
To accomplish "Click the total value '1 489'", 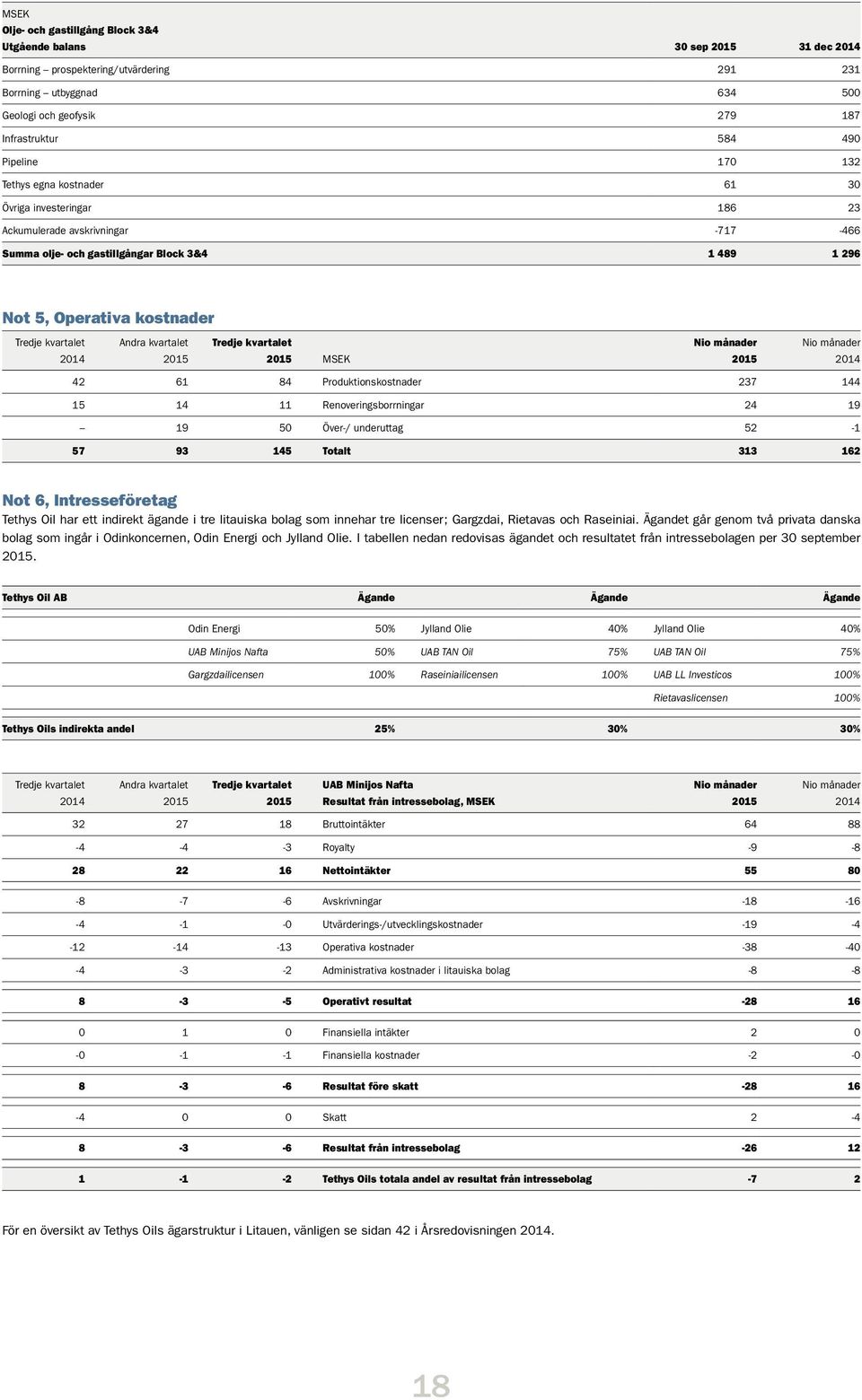I will 722,254.
